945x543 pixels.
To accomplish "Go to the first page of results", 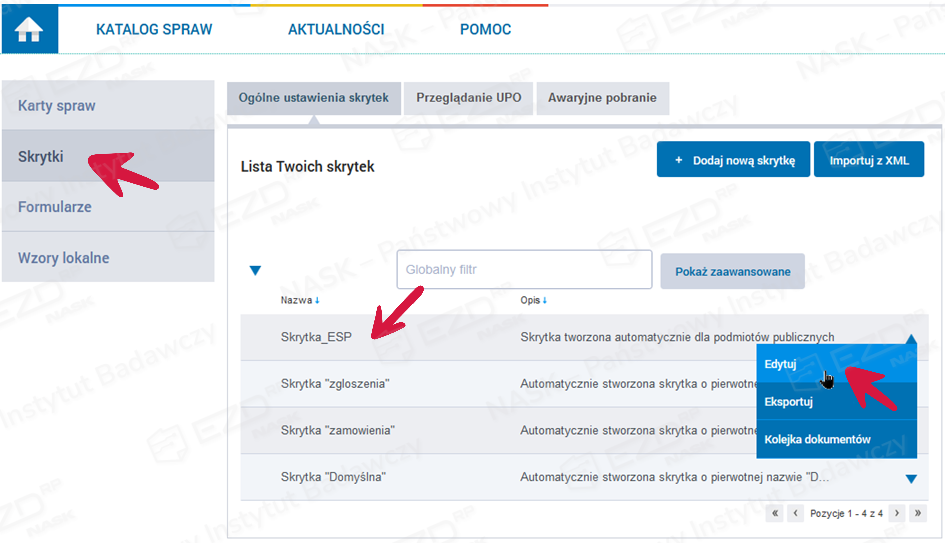I will 775,513.
